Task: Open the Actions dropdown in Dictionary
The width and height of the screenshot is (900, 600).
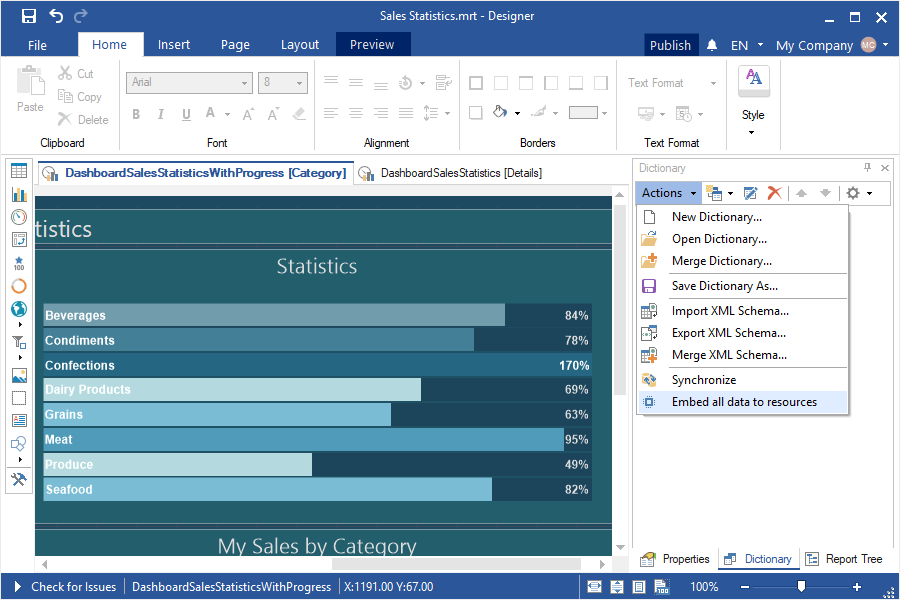Action: (x=669, y=193)
